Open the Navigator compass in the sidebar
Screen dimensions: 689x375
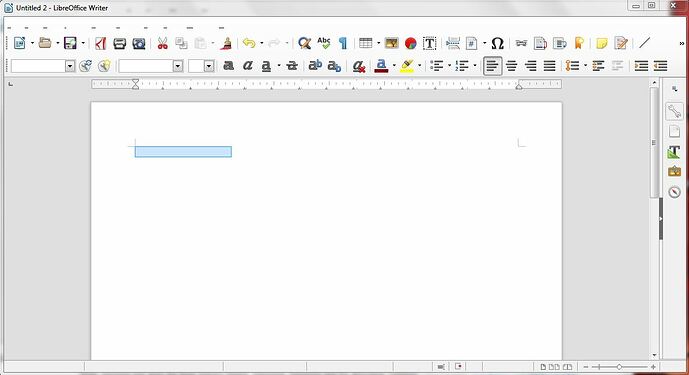(x=674, y=192)
